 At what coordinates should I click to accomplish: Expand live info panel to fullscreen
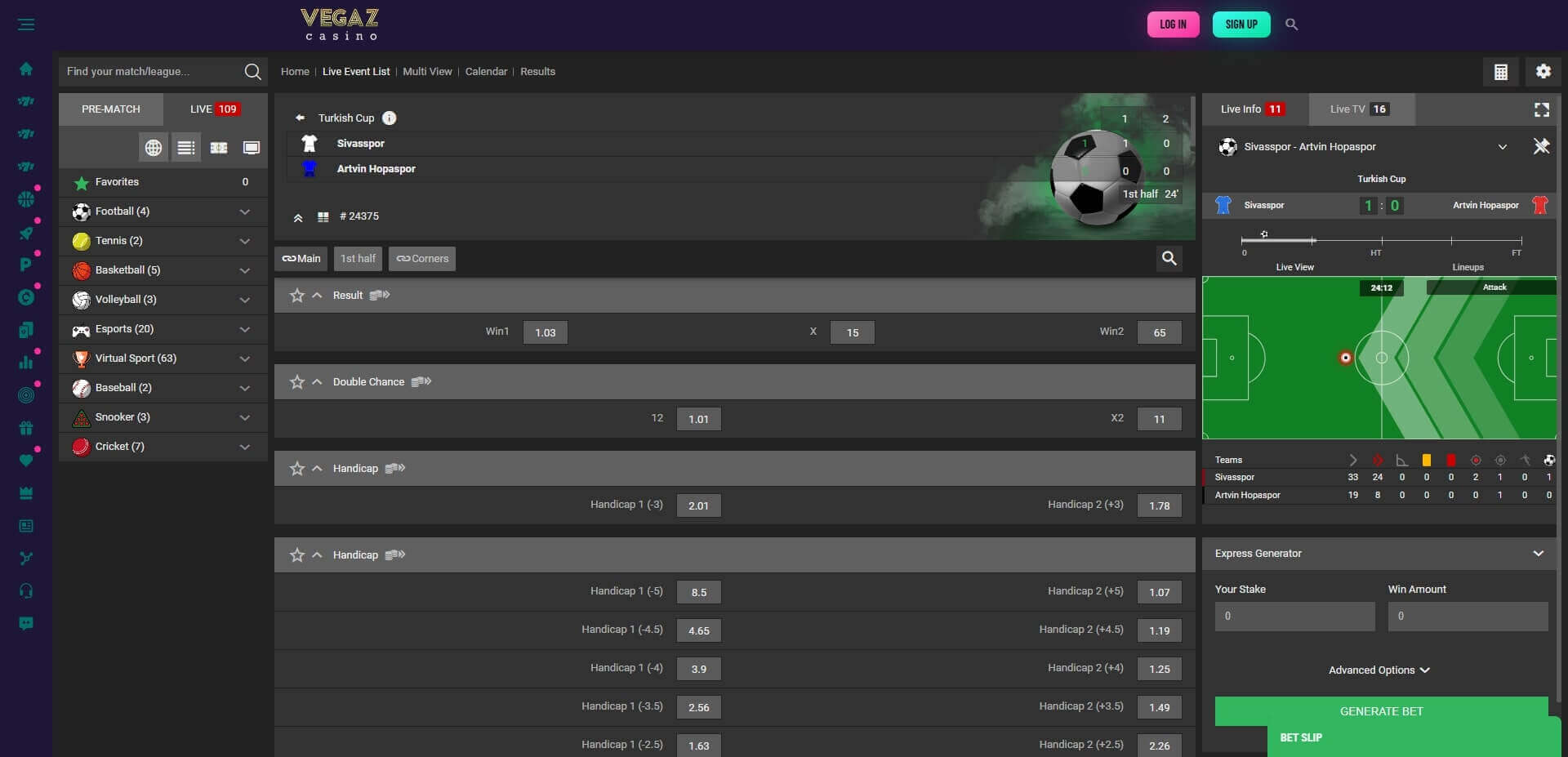[x=1542, y=109]
